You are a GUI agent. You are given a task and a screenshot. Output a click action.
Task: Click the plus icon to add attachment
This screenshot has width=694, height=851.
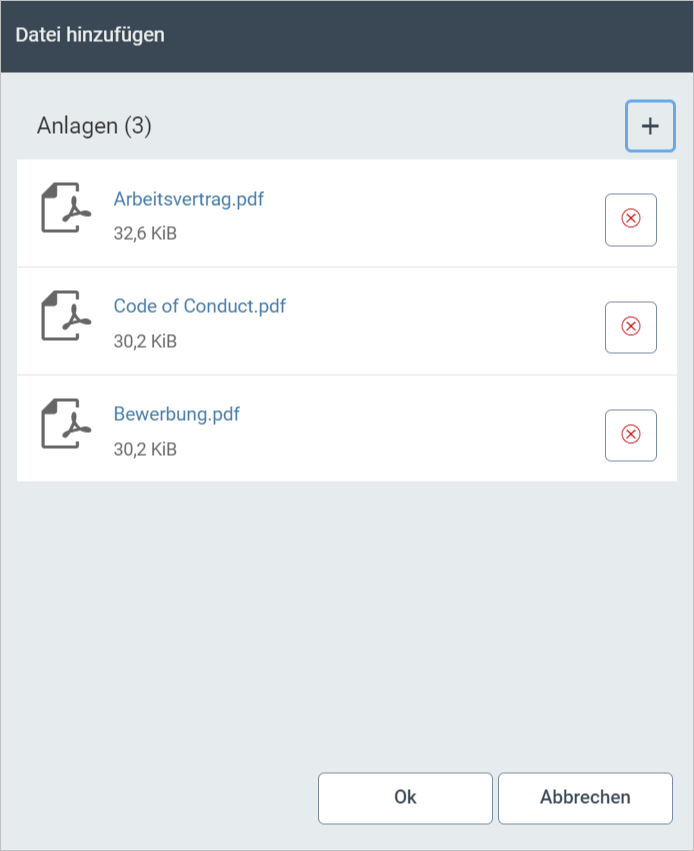[x=650, y=126]
